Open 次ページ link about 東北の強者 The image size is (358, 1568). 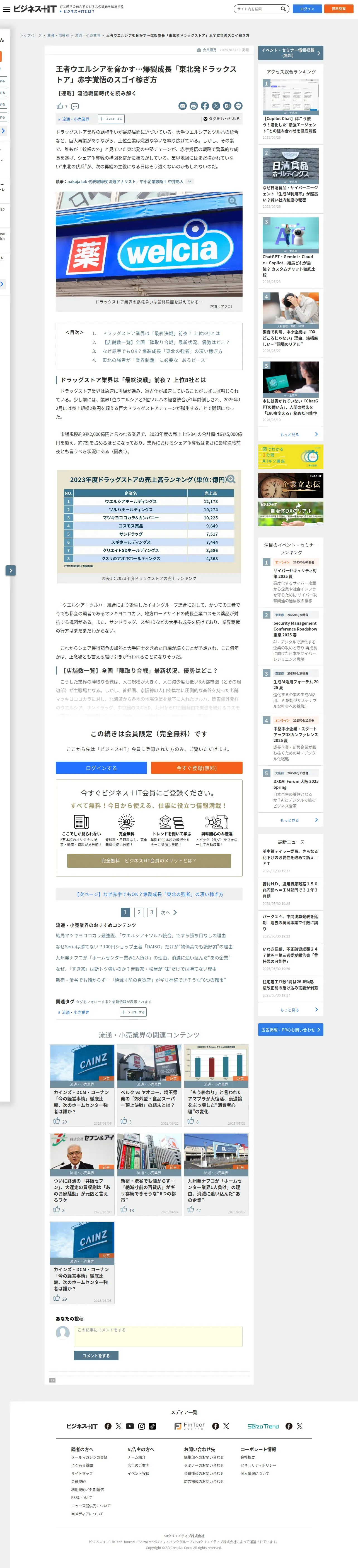point(149,894)
